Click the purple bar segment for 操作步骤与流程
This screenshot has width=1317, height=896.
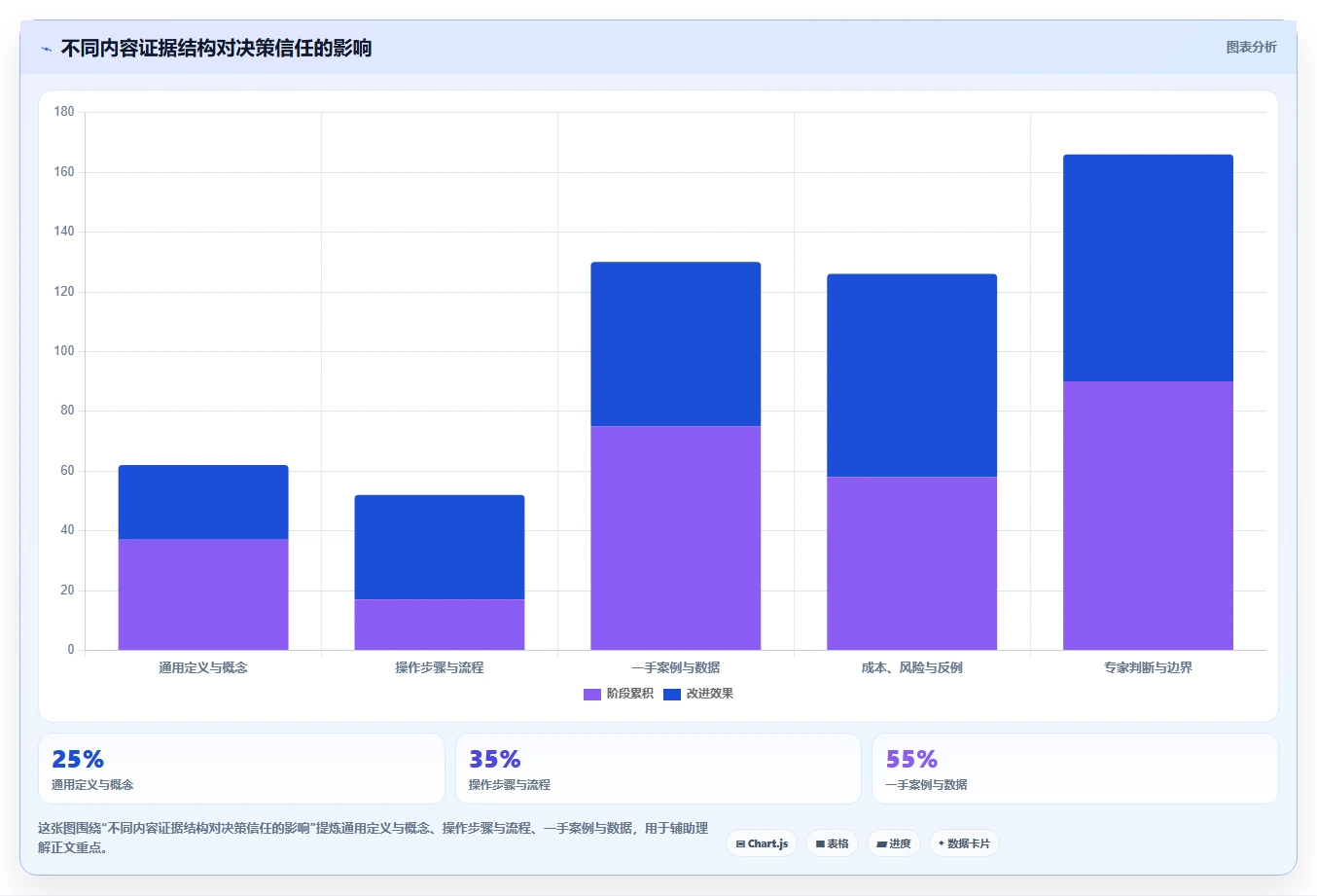[x=440, y=625]
